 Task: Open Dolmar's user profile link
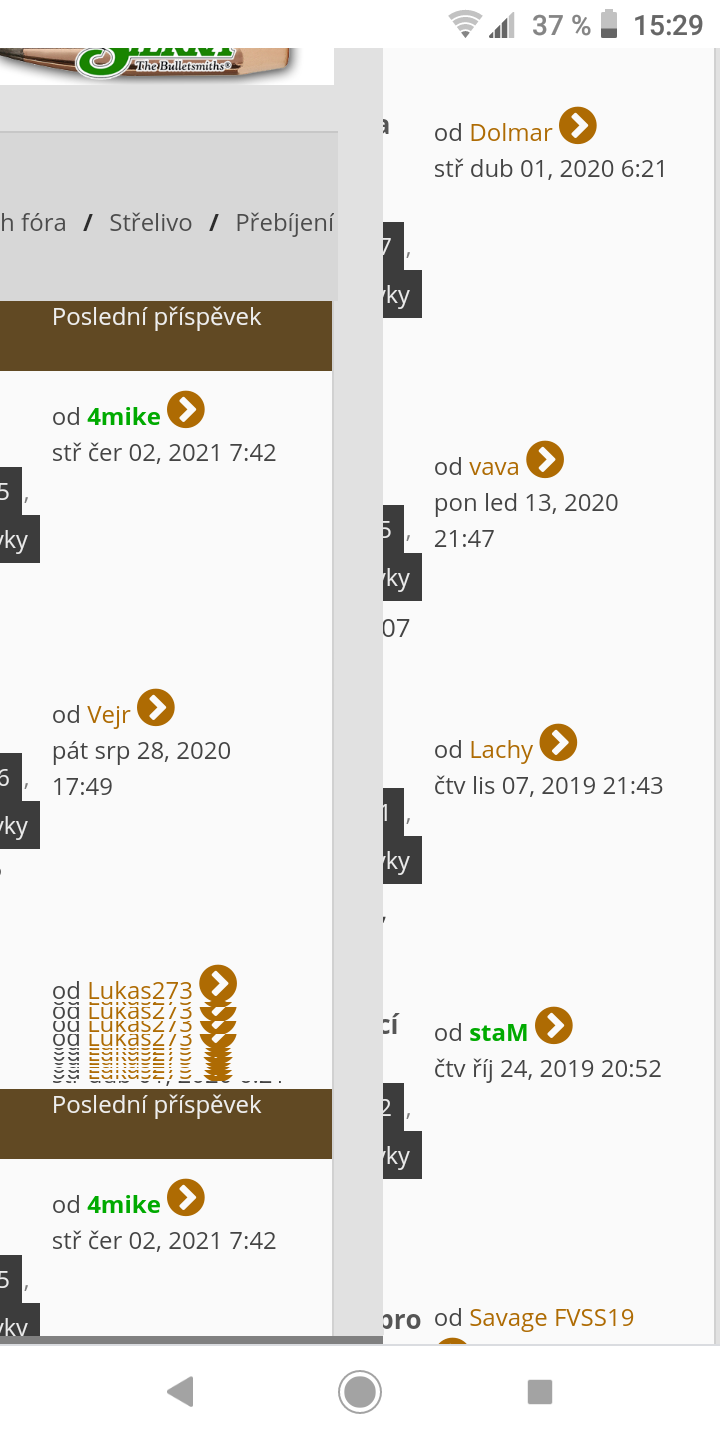511,133
